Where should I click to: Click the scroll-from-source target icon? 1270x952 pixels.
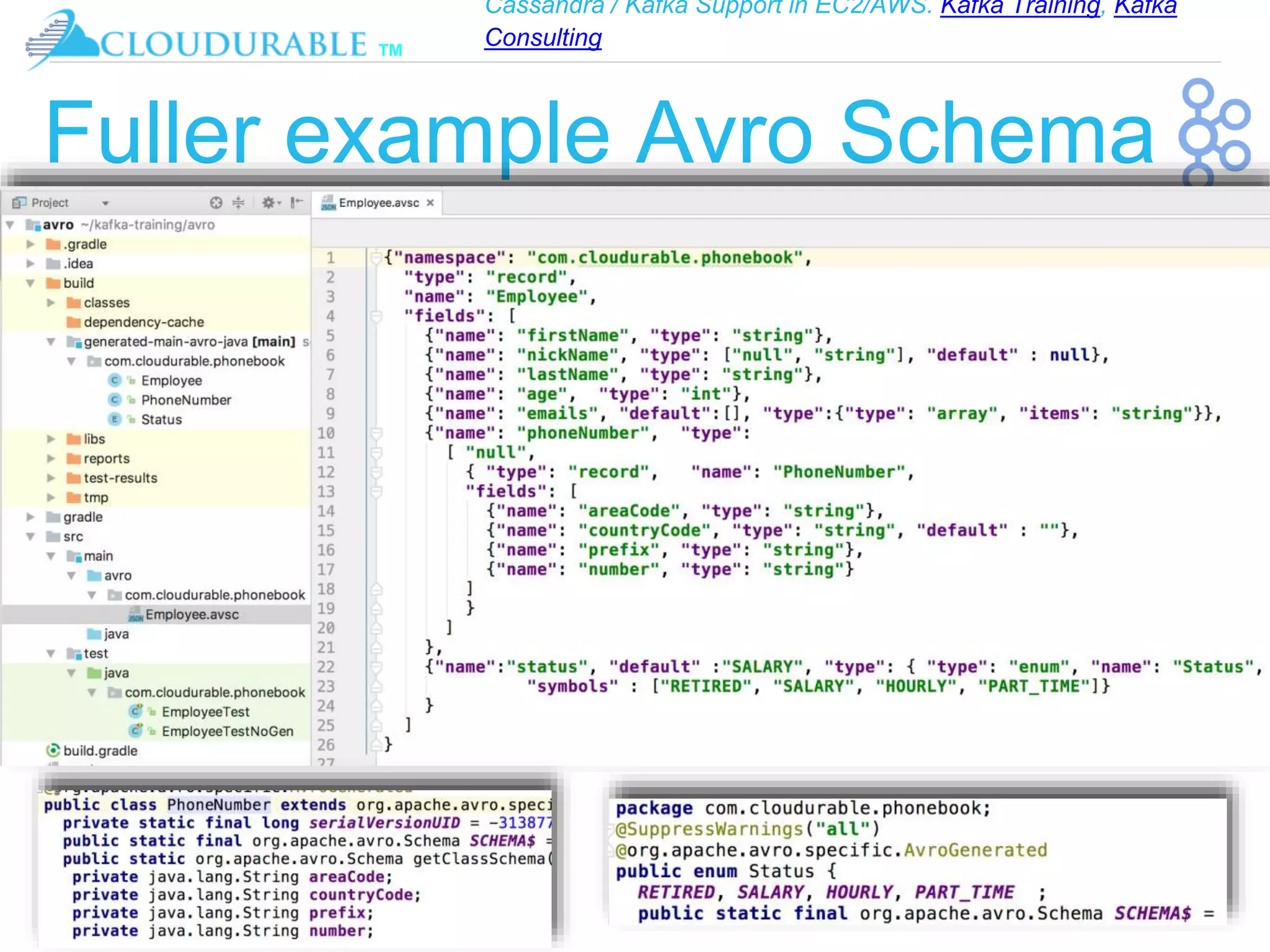point(216,203)
